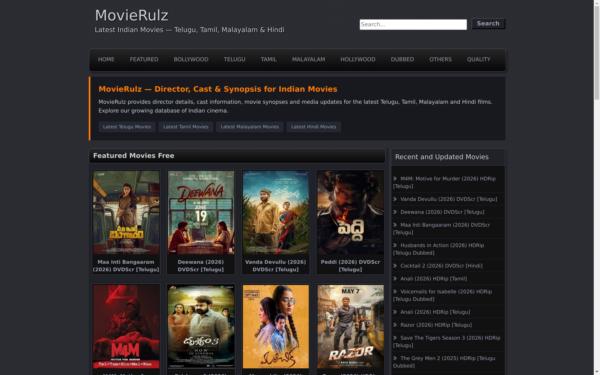
Task: Click the arrow bullet next to Cocktail 2 (2026)
Action: pyautogui.click(x=395, y=266)
